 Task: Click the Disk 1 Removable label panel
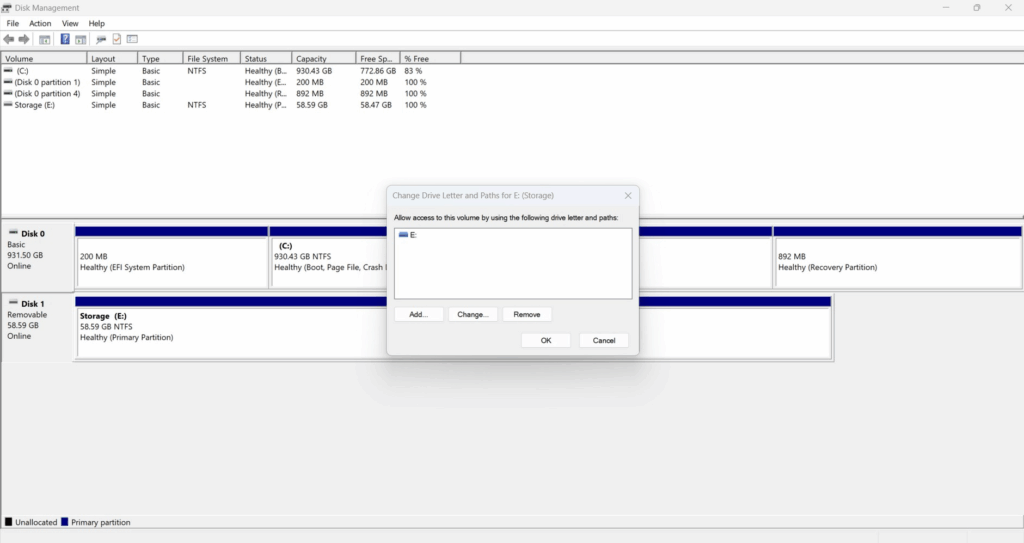click(37, 327)
